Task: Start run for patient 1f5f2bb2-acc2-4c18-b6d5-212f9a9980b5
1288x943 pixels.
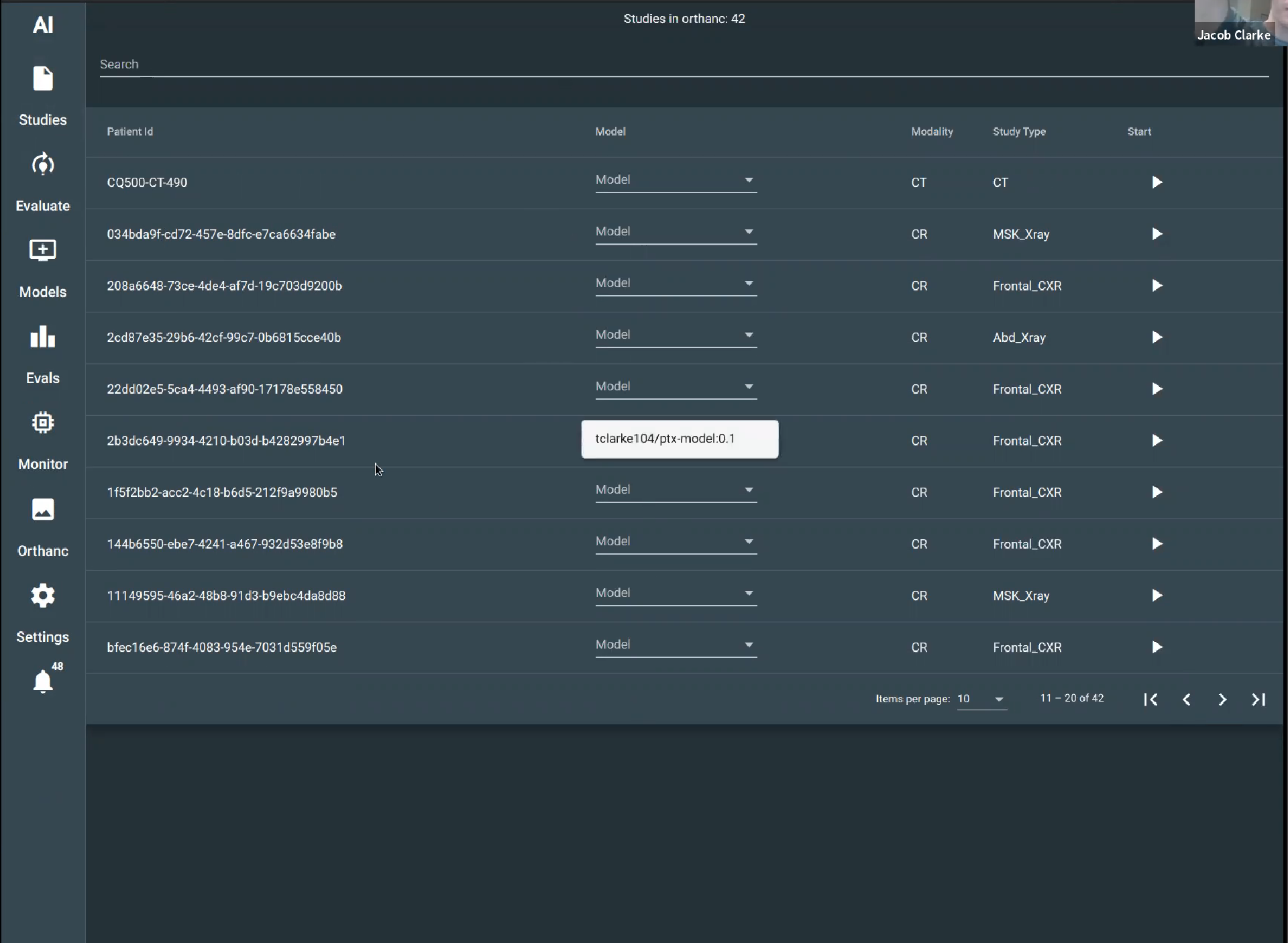Action: (1157, 492)
